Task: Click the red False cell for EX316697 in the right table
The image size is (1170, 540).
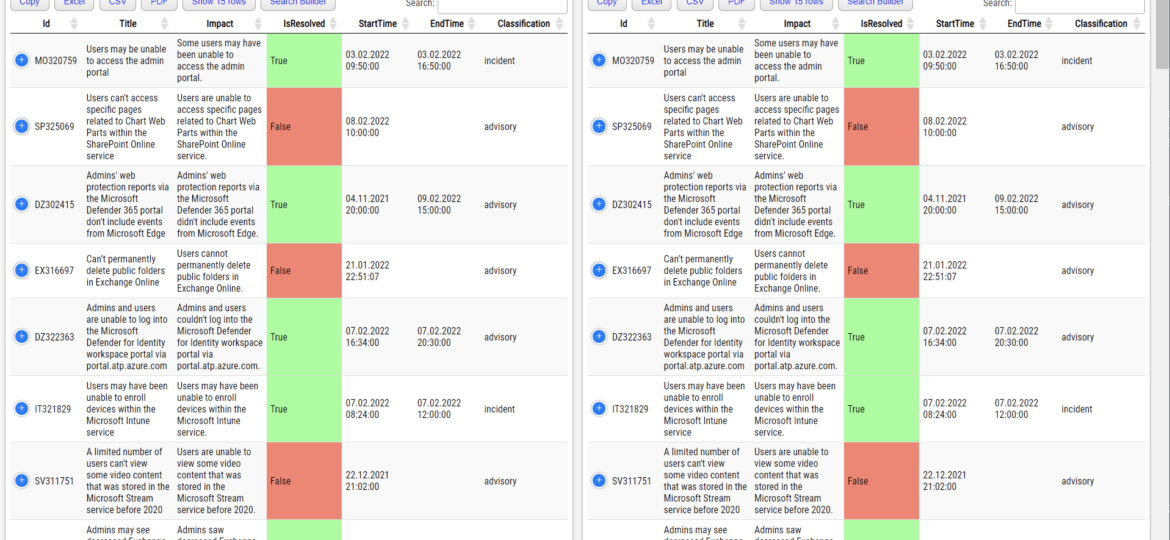Action: click(x=881, y=270)
